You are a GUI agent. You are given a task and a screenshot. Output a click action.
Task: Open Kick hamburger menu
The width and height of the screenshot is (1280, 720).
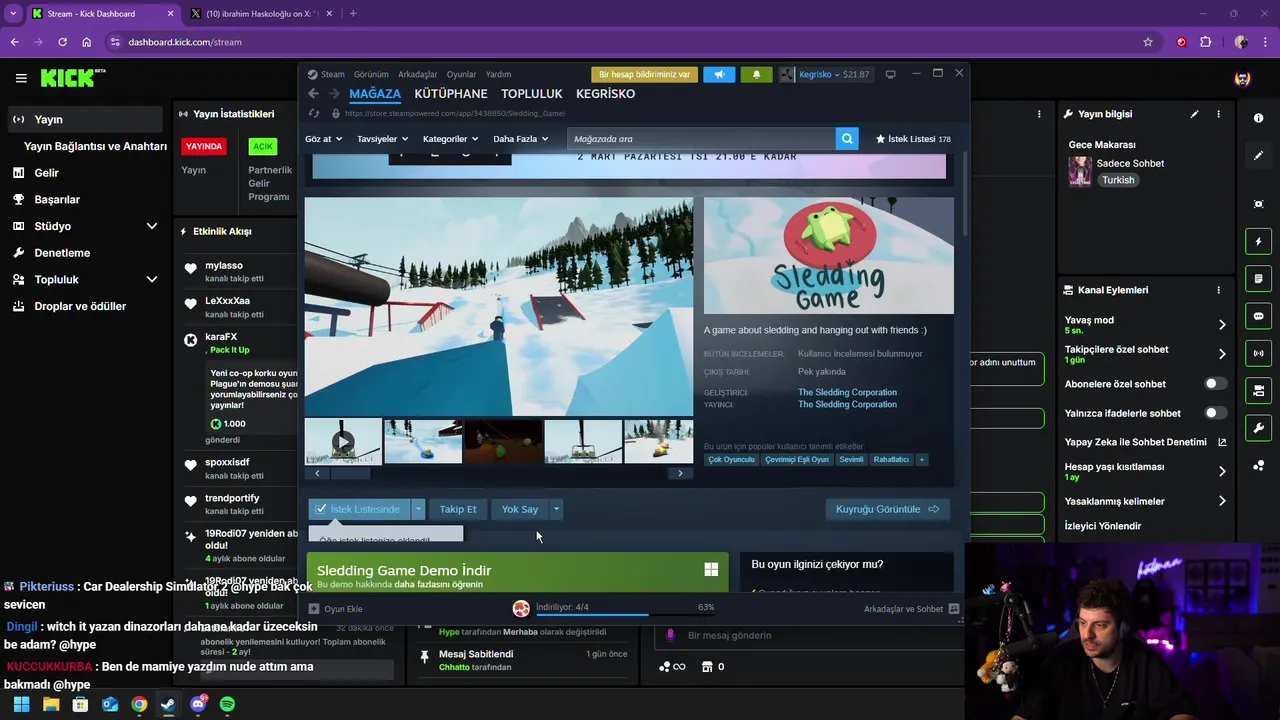21,78
